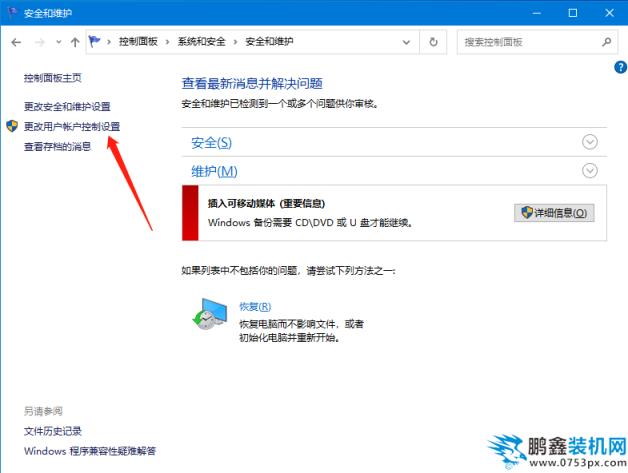Screen dimensions: 628x473
Task: Open 更改用户帐户控制设置
Action: click(x=72, y=127)
